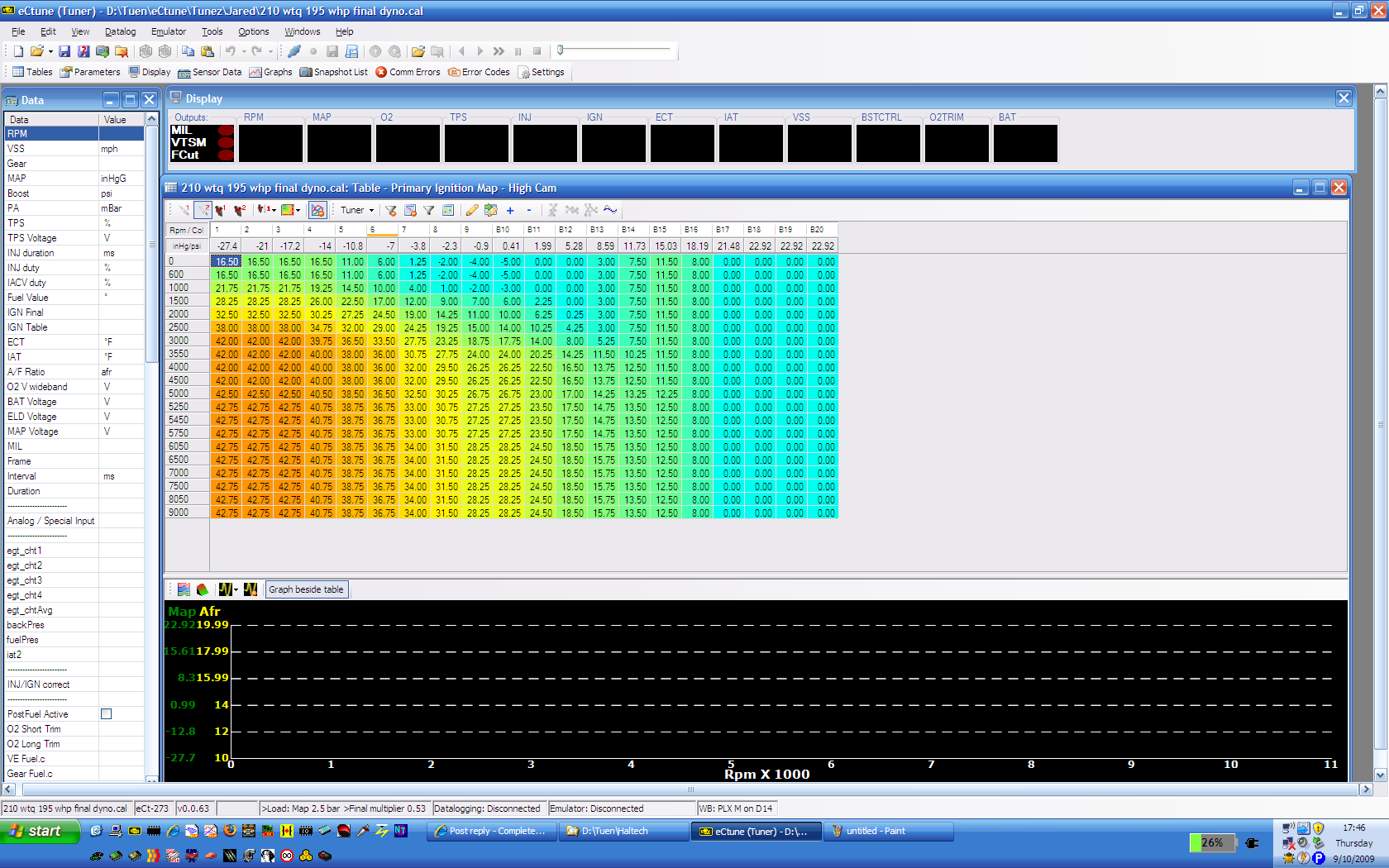
Task: Click the pencil edit icon in table toolbar
Action: 471,211
